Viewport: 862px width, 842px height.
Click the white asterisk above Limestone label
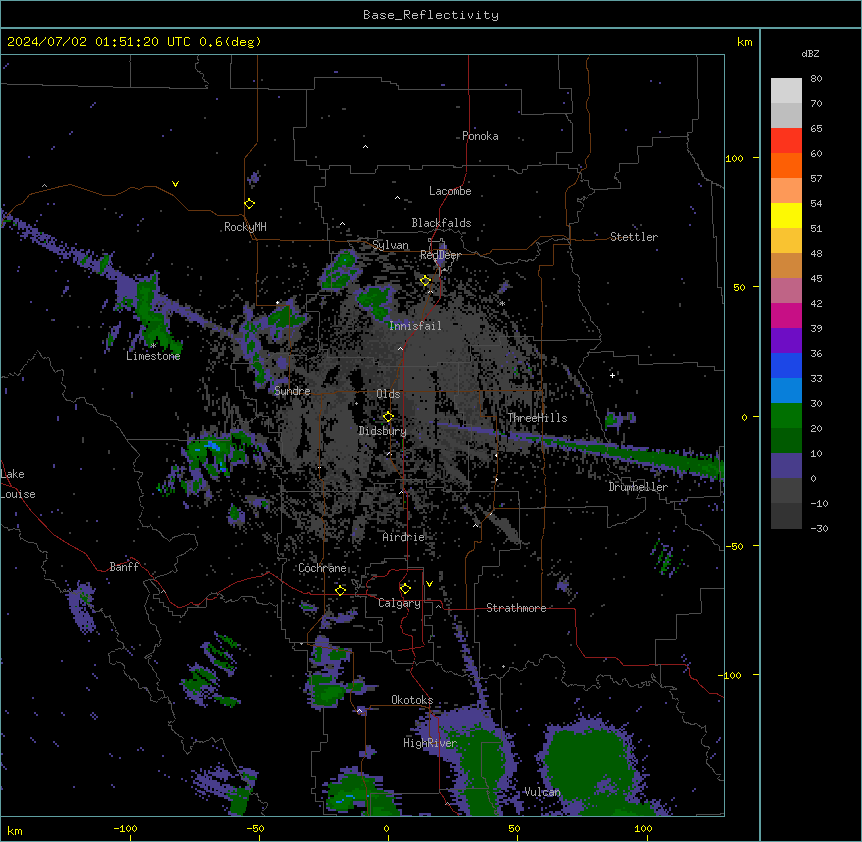click(153, 346)
